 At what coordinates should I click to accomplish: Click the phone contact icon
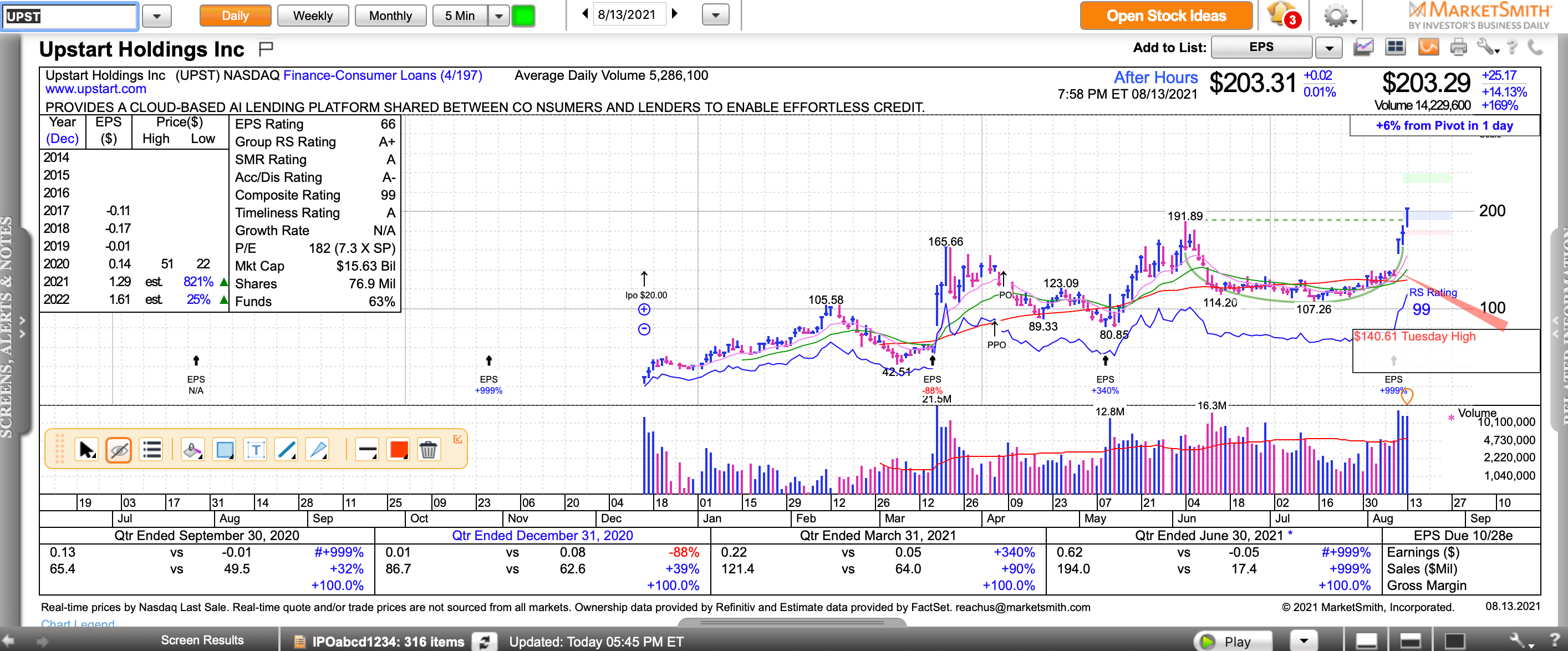tap(1536, 47)
